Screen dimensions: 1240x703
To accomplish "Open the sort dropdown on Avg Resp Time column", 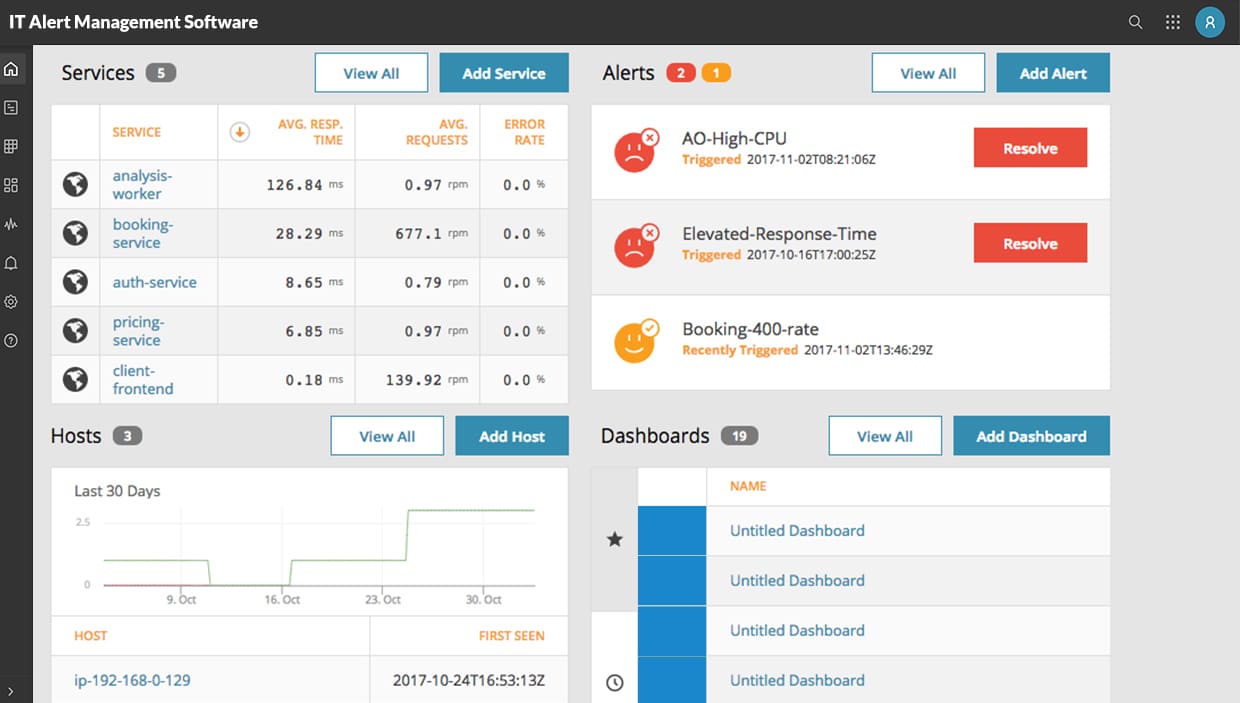I will [239, 131].
